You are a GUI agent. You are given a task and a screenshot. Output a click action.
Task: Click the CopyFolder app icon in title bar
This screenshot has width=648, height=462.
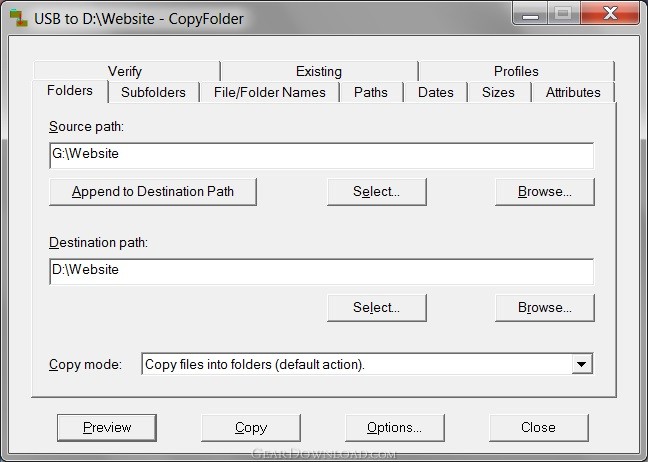tap(18, 18)
